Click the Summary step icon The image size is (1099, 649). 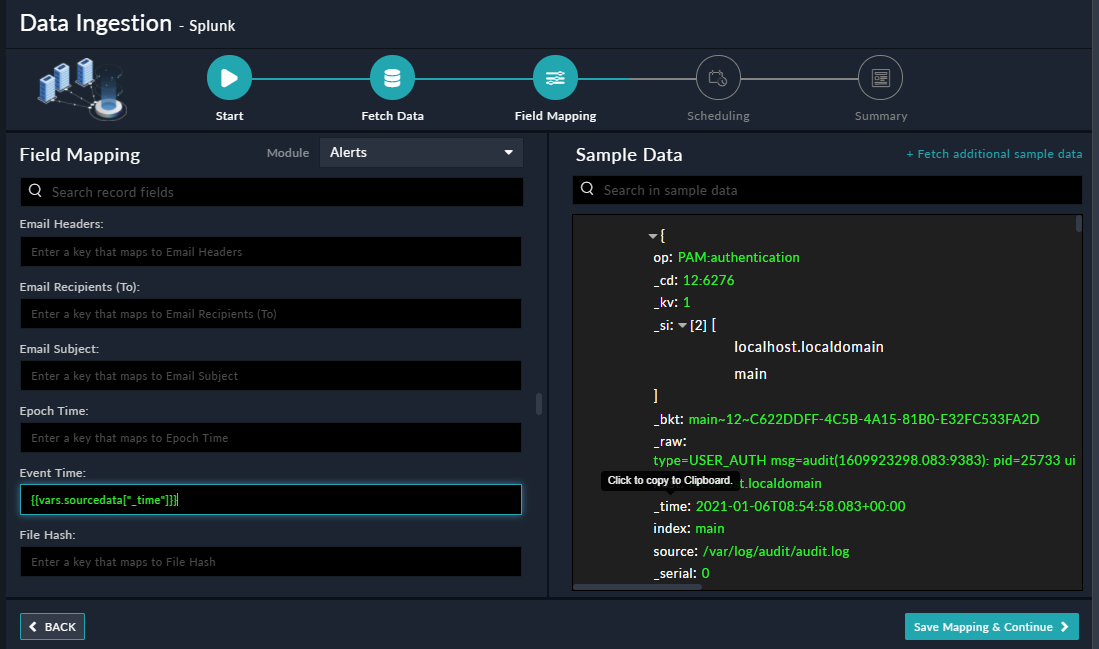(x=880, y=78)
